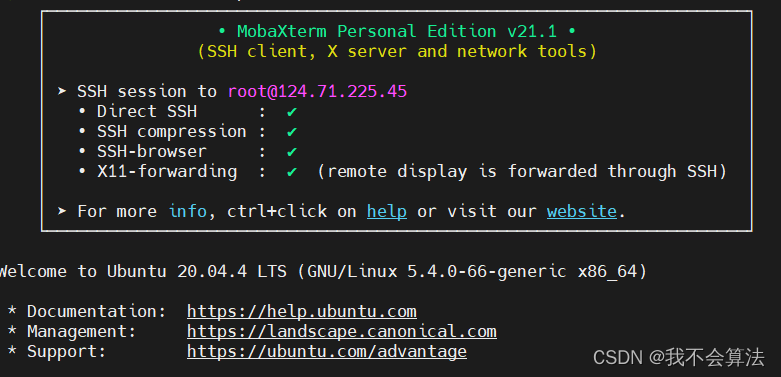
Task: Click the green checkmark for Direct SSH
Action: [x=292, y=112]
